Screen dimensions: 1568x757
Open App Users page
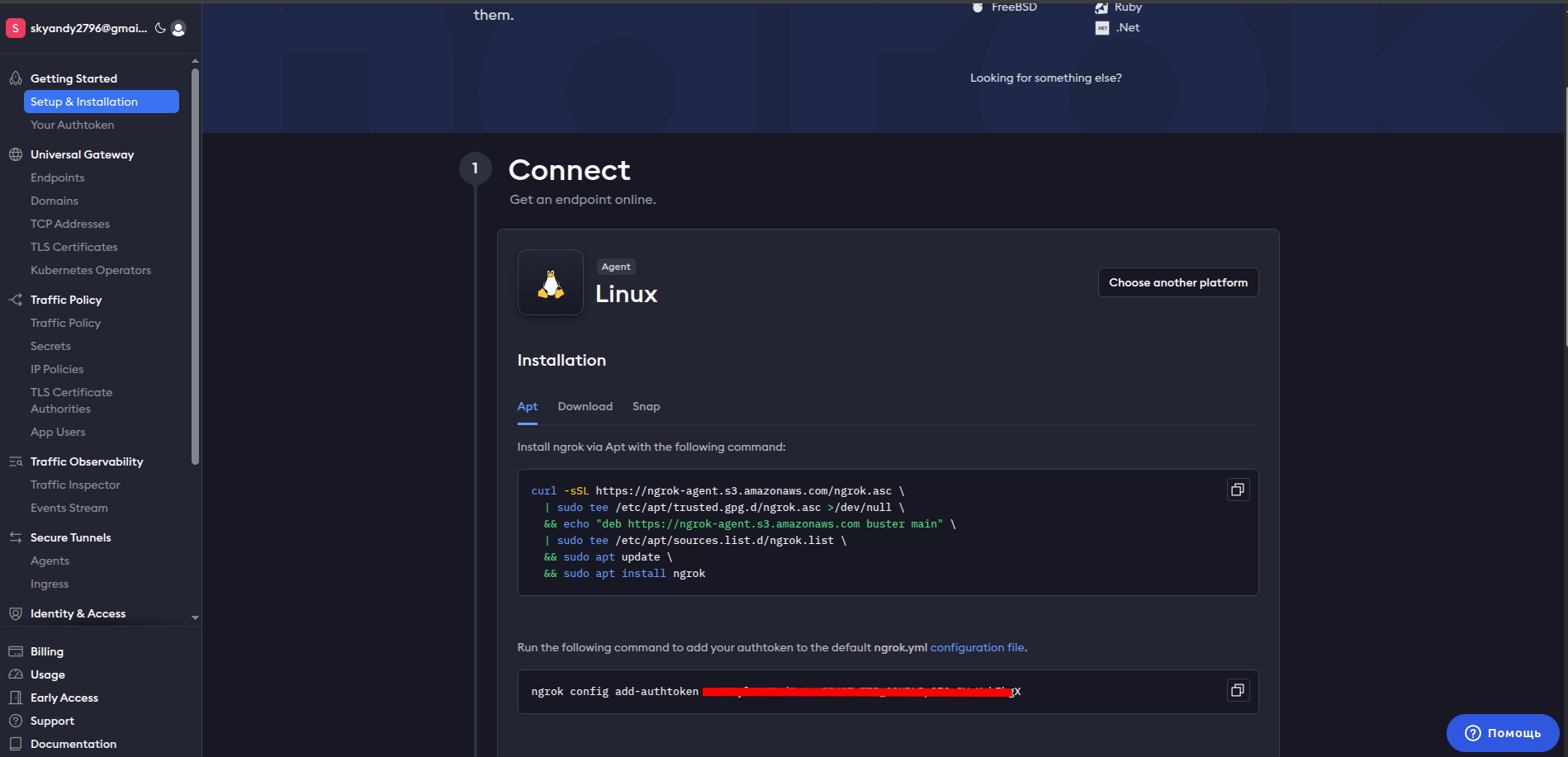pos(58,432)
